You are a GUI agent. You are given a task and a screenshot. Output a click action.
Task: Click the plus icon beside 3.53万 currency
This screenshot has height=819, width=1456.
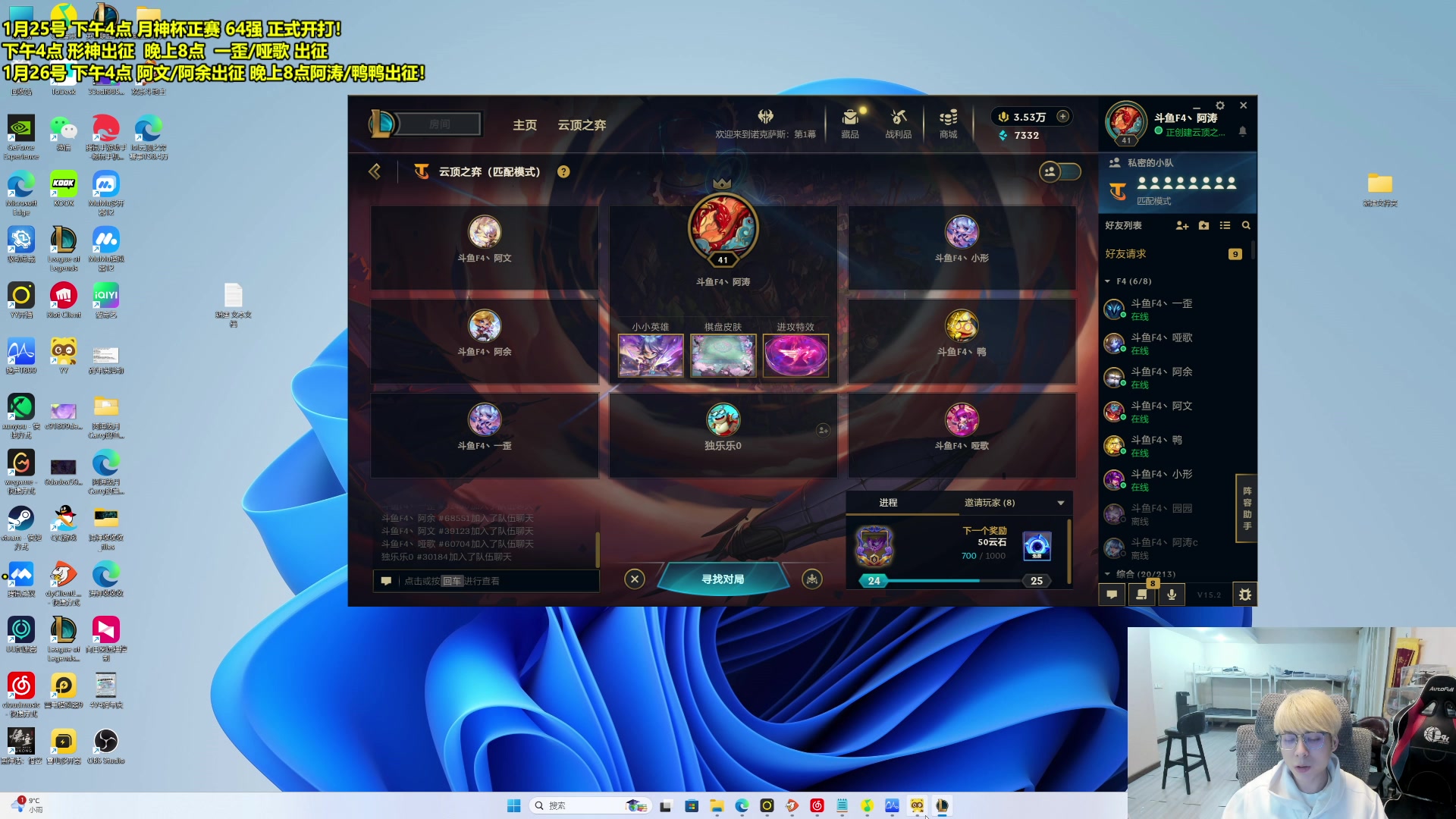pos(1063,116)
